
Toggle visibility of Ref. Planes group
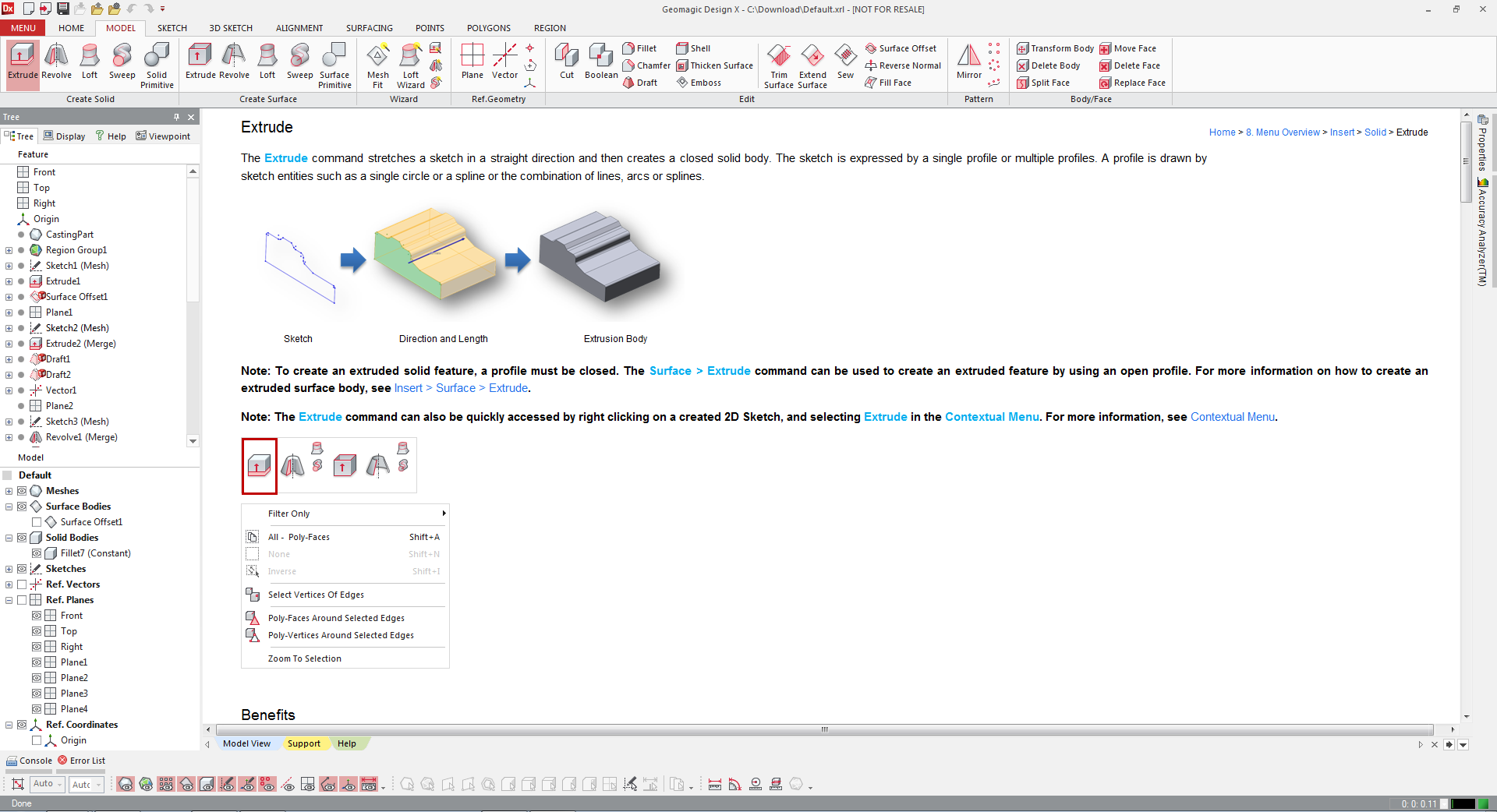(22, 600)
